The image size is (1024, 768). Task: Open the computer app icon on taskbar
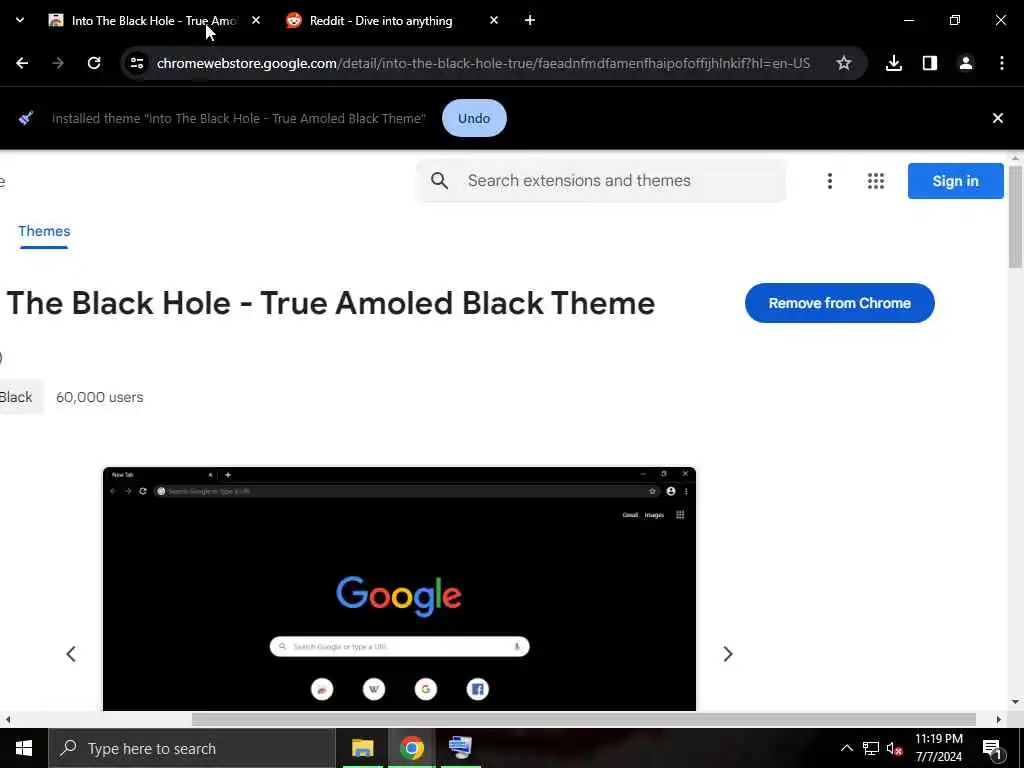[x=460, y=748]
